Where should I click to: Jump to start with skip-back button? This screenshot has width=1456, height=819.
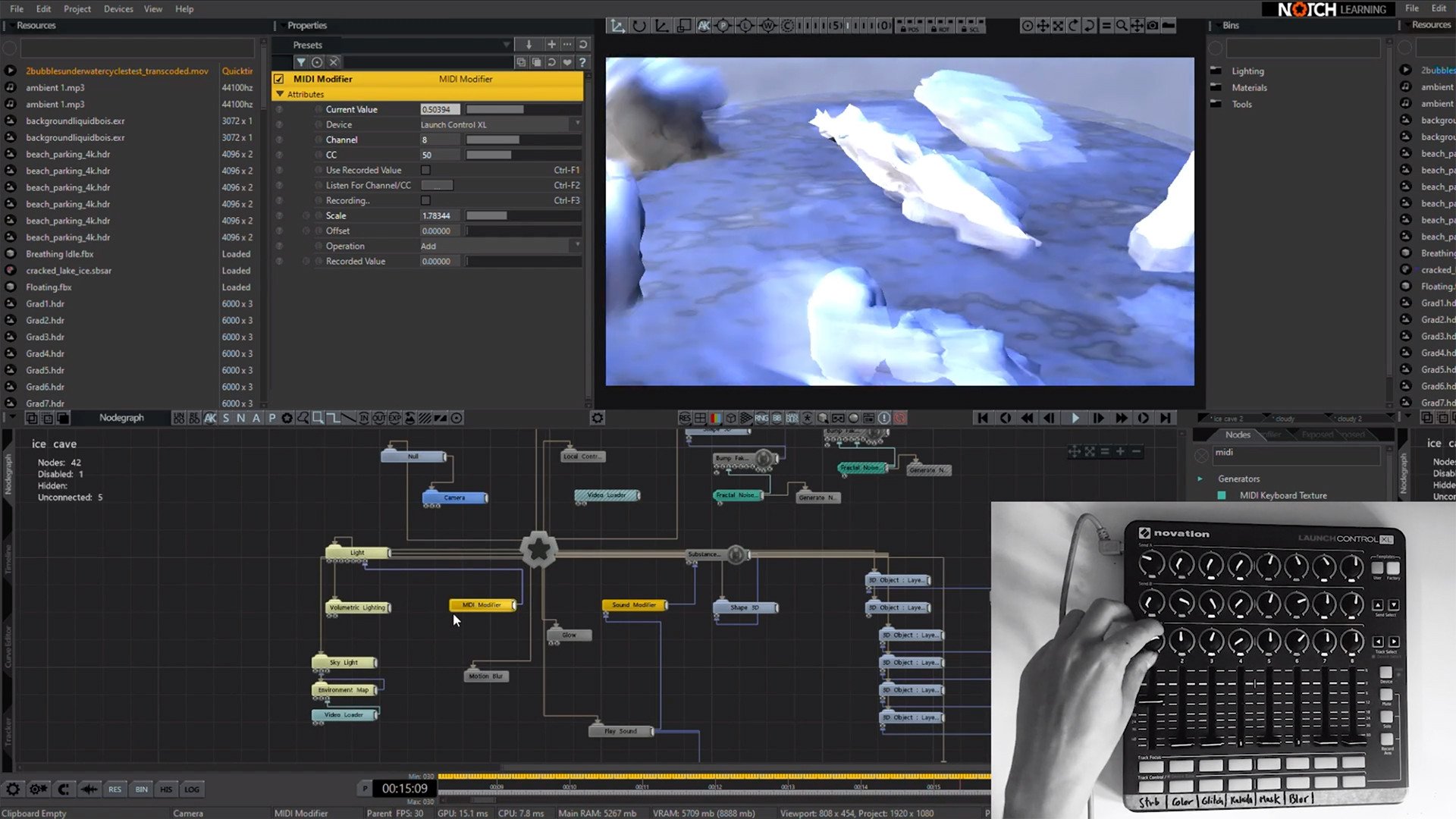click(983, 418)
